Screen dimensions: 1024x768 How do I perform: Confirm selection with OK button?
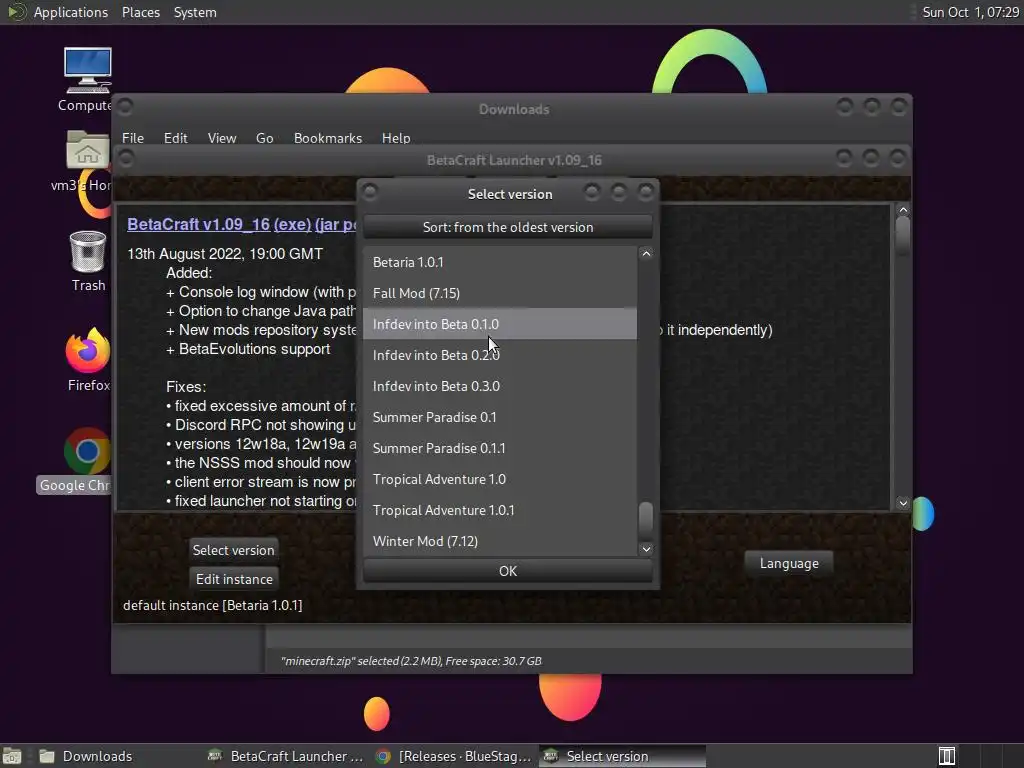coord(507,571)
